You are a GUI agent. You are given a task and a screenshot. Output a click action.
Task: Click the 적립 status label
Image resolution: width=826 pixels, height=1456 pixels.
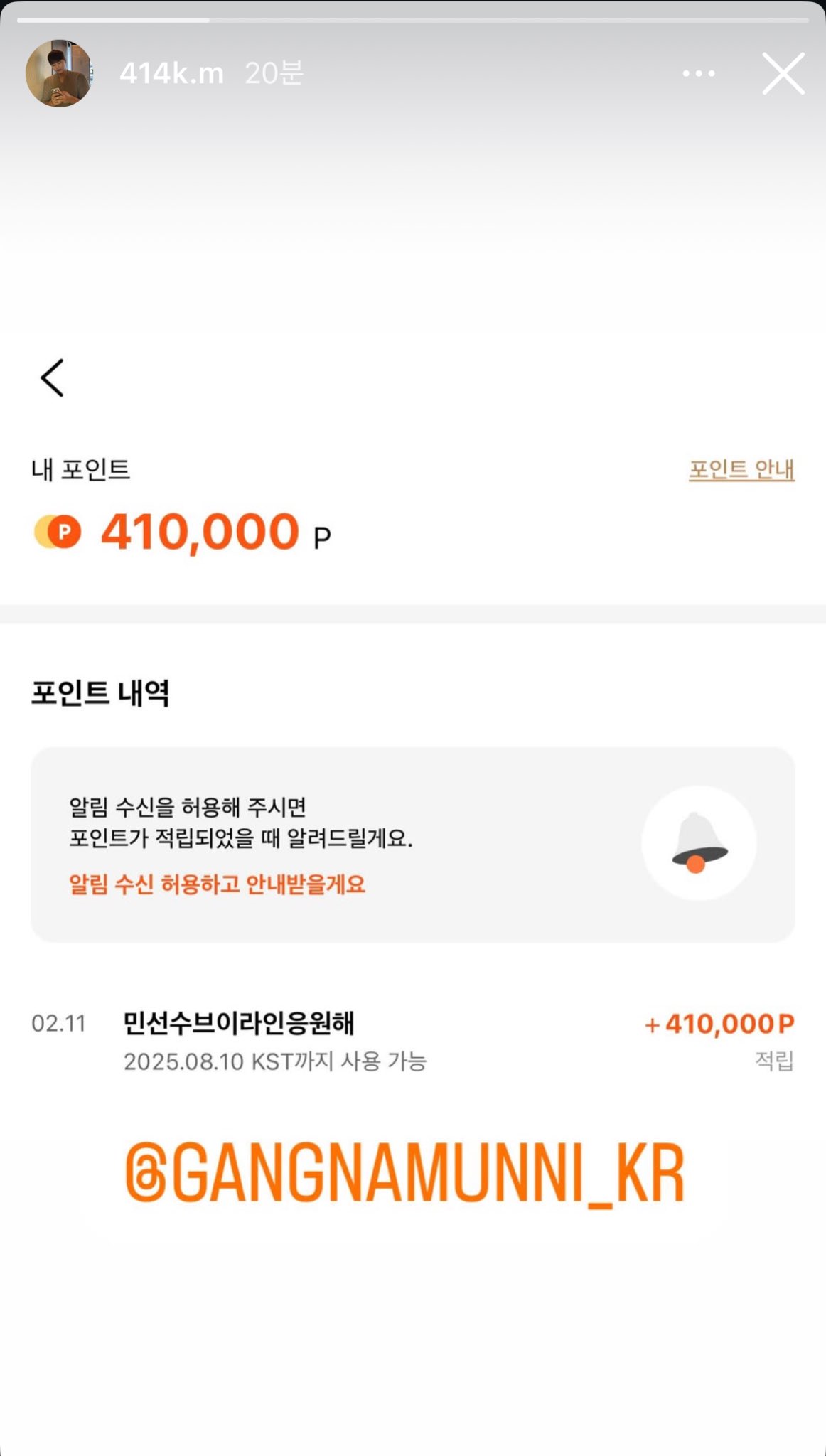pyautogui.click(x=773, y=1061)
